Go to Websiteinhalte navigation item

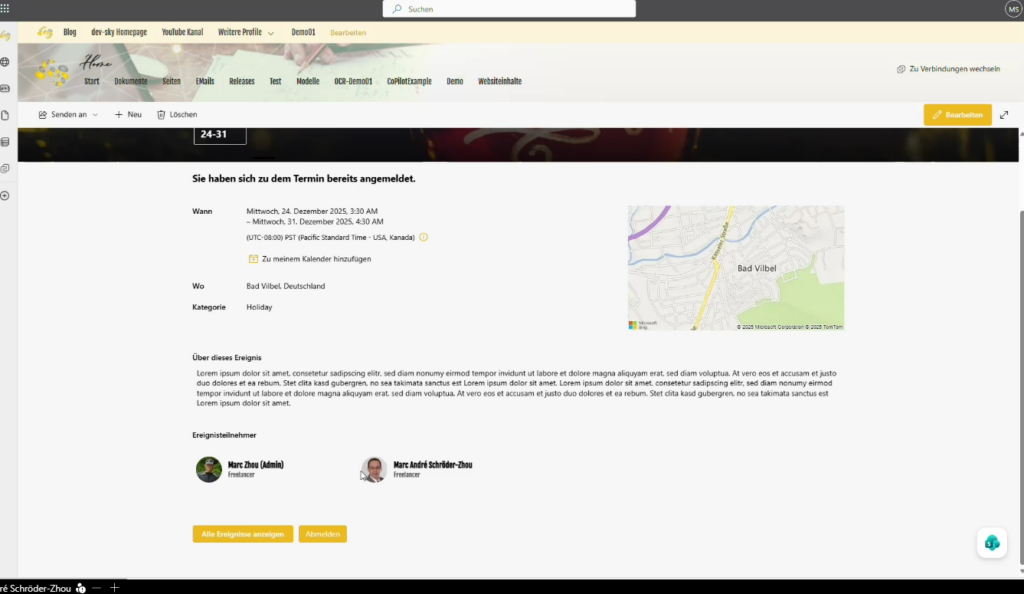[x=500, y=82]
